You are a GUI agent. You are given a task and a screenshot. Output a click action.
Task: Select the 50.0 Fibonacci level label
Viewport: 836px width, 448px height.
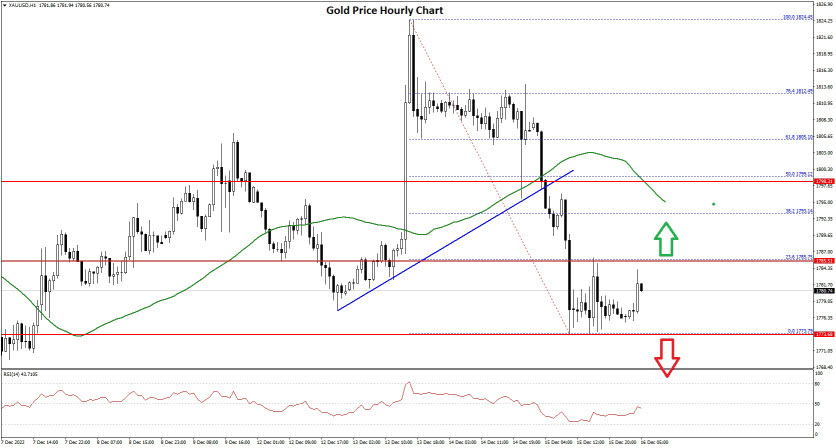pos(798,174)
